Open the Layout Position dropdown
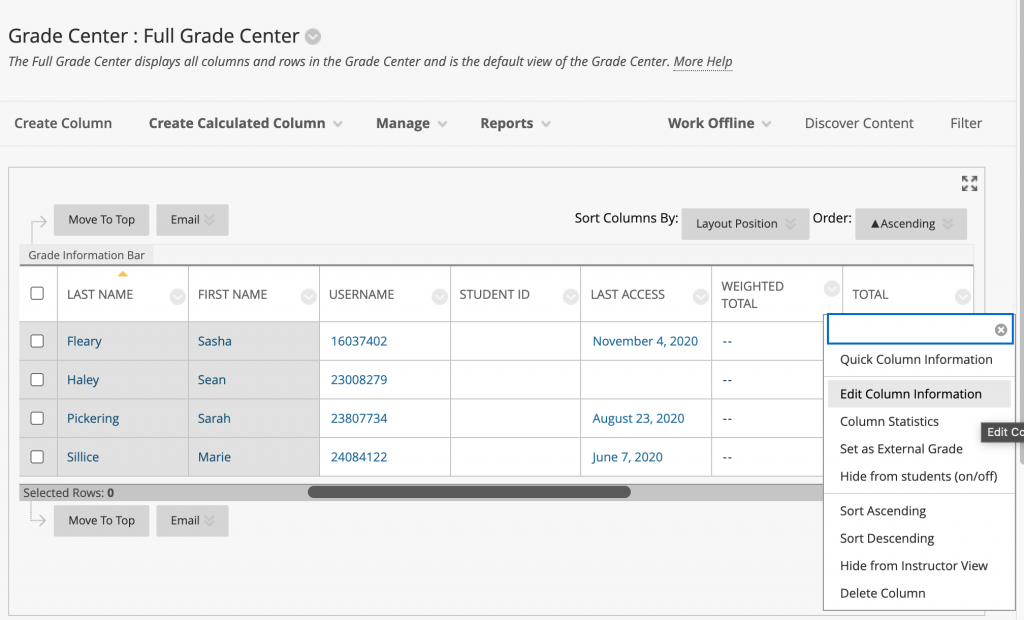 tap(745, 224)
